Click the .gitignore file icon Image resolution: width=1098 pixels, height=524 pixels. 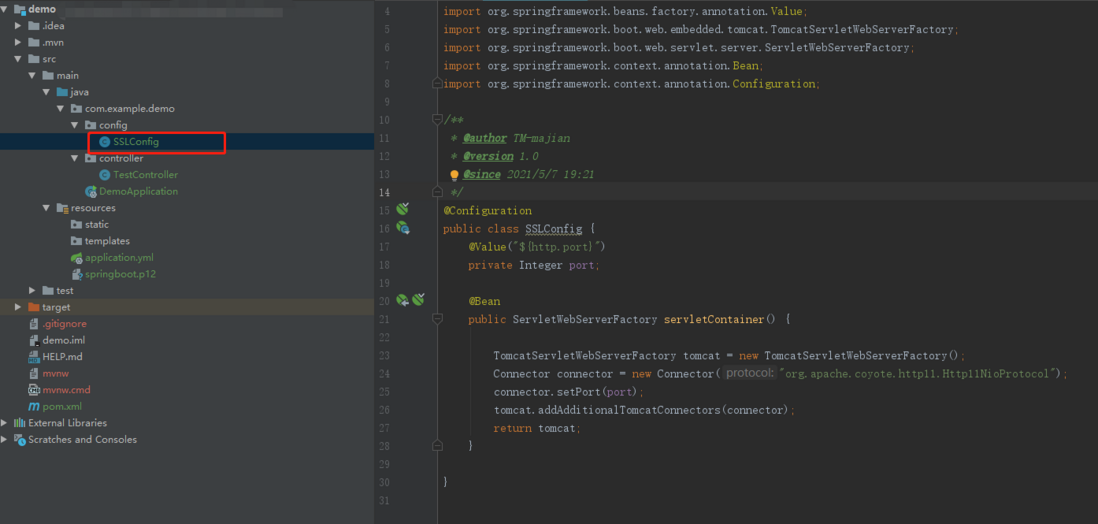[x=34, y=324]
